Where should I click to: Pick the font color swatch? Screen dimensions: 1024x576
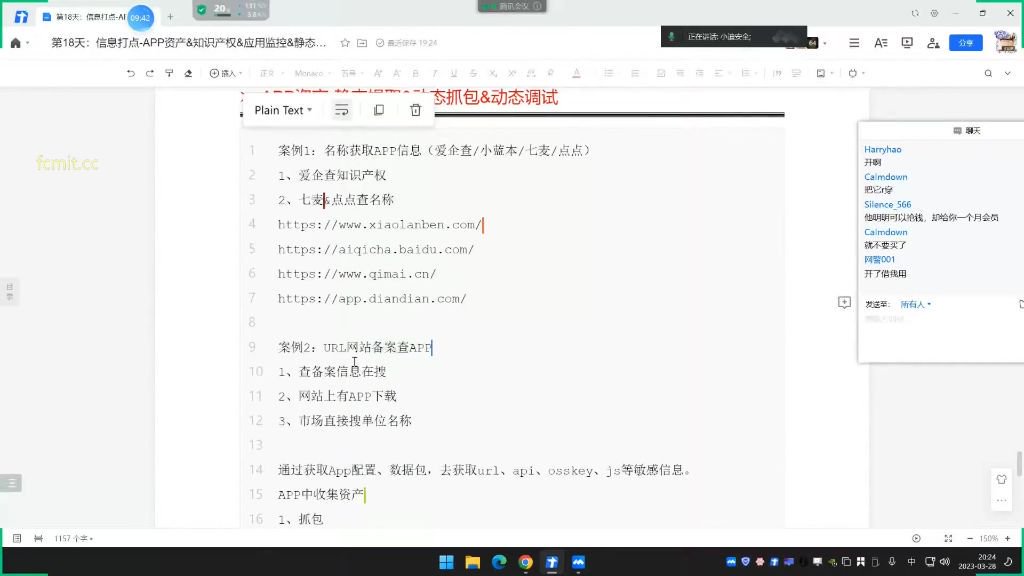(x=576, y=73)
